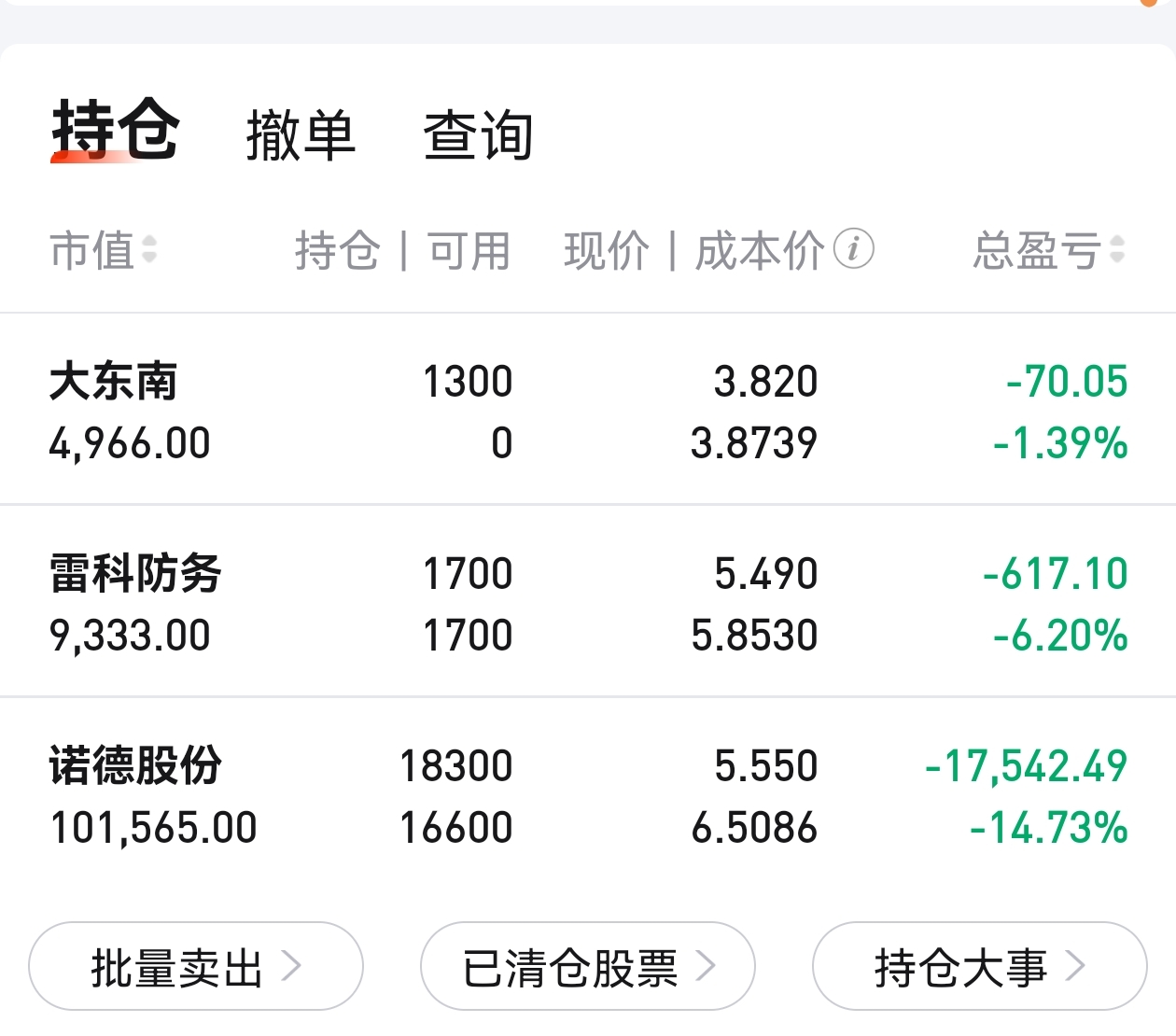Tap 诺德股份 loss of -17,542.49
1176x1036 pixels.
pyautogui.click(x=1026, y=766)
